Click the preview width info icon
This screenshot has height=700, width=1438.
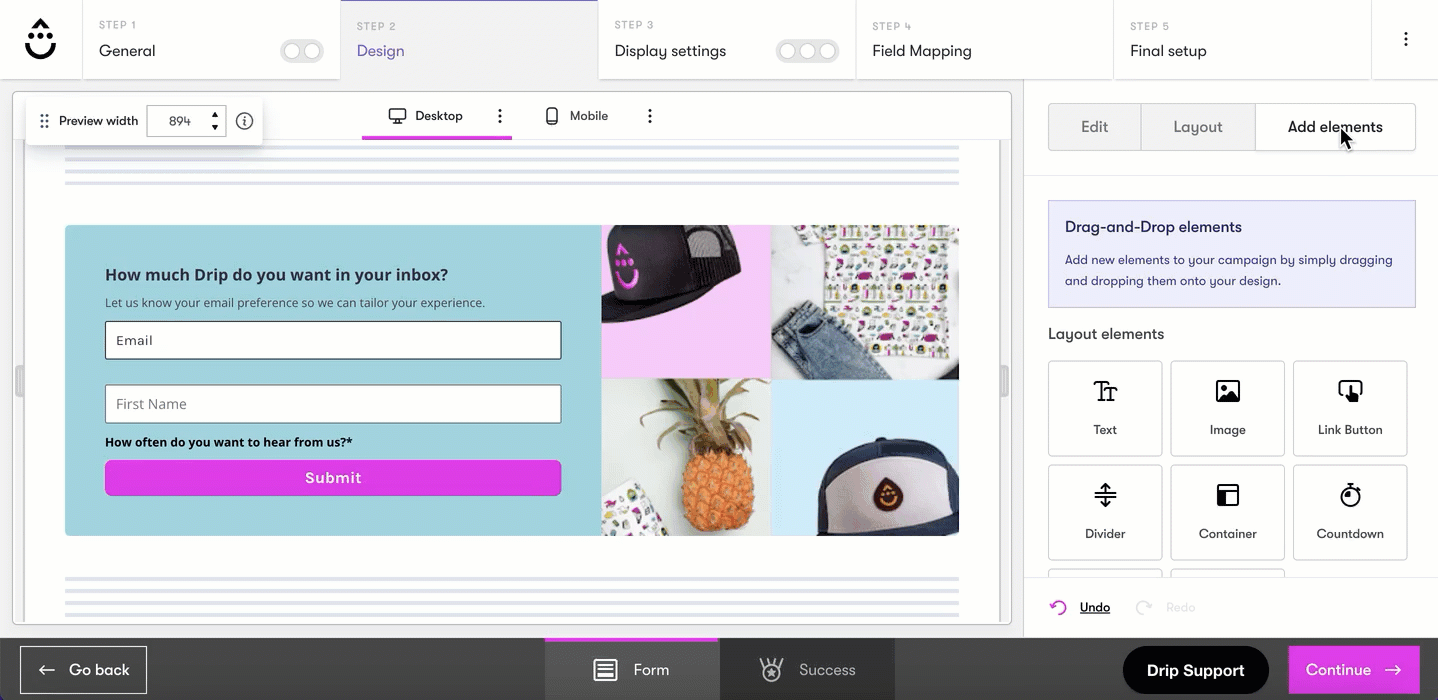244,121
